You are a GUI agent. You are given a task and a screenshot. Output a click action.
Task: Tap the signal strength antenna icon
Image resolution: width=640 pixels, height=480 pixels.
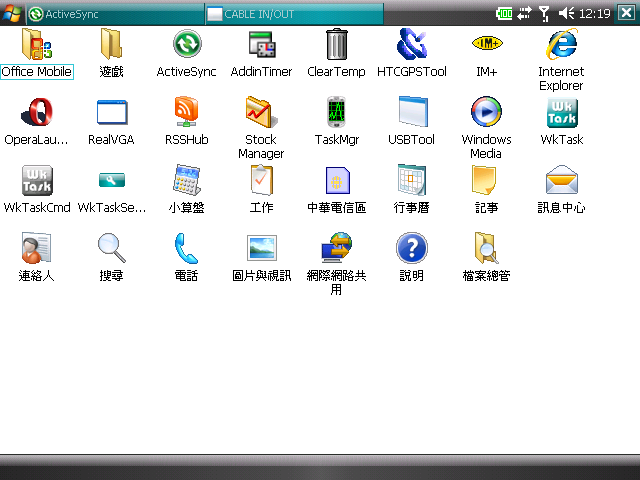(x=544, y=13)
